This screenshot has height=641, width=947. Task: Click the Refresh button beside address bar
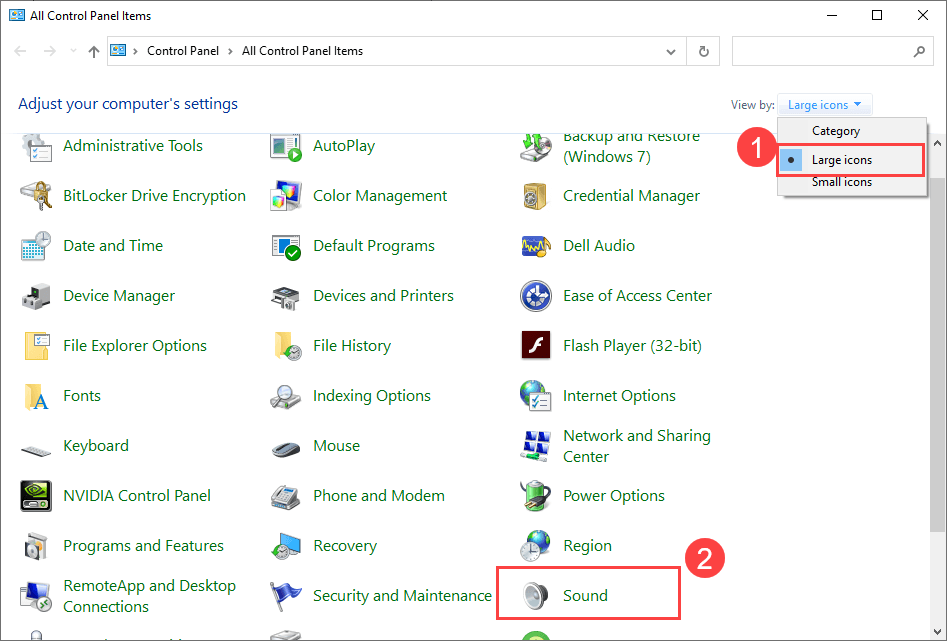point(704,51)
